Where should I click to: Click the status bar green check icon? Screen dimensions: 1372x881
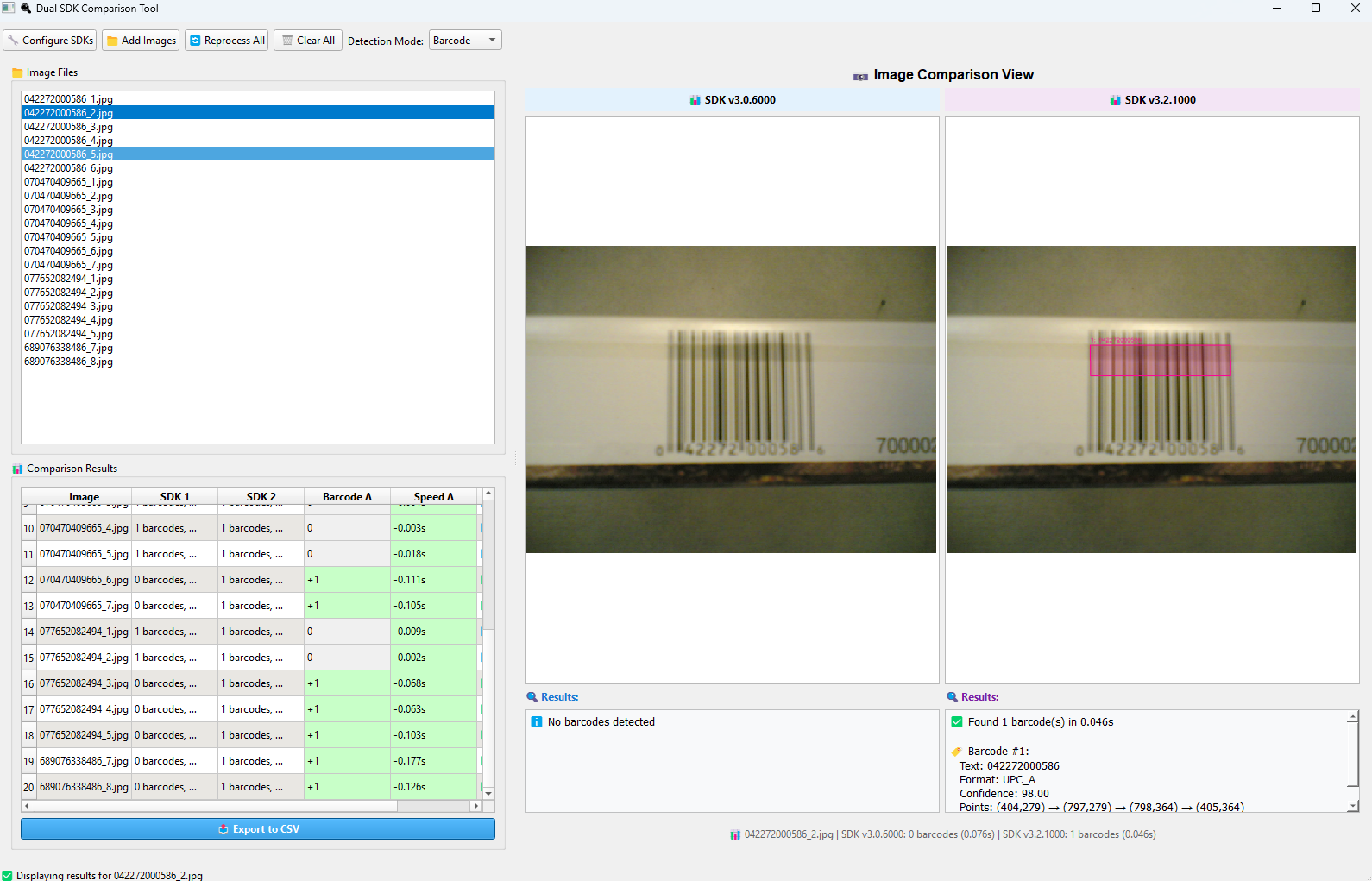pyautogui.click(x=8, y=875)
